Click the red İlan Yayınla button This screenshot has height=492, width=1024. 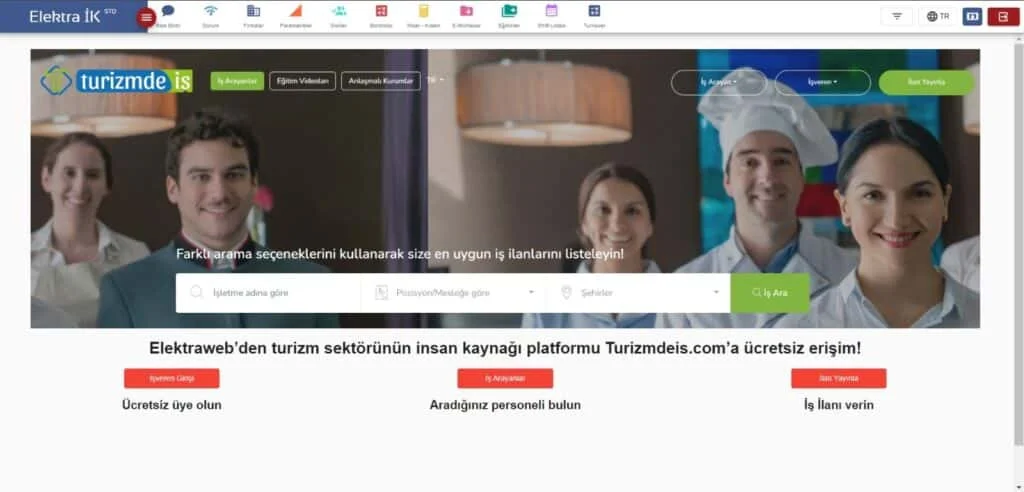(x=839, y=378)
